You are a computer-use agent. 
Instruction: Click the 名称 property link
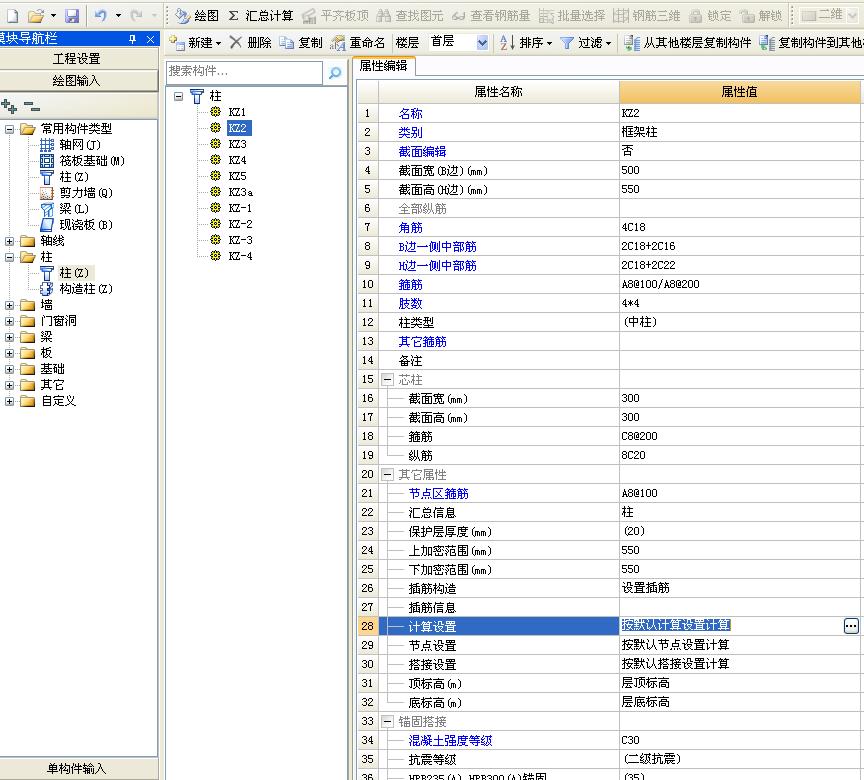pos(411,113)
